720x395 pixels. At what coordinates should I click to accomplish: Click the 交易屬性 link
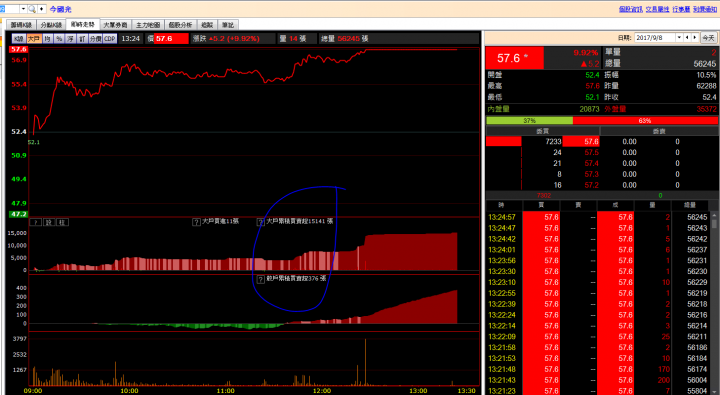657,9
